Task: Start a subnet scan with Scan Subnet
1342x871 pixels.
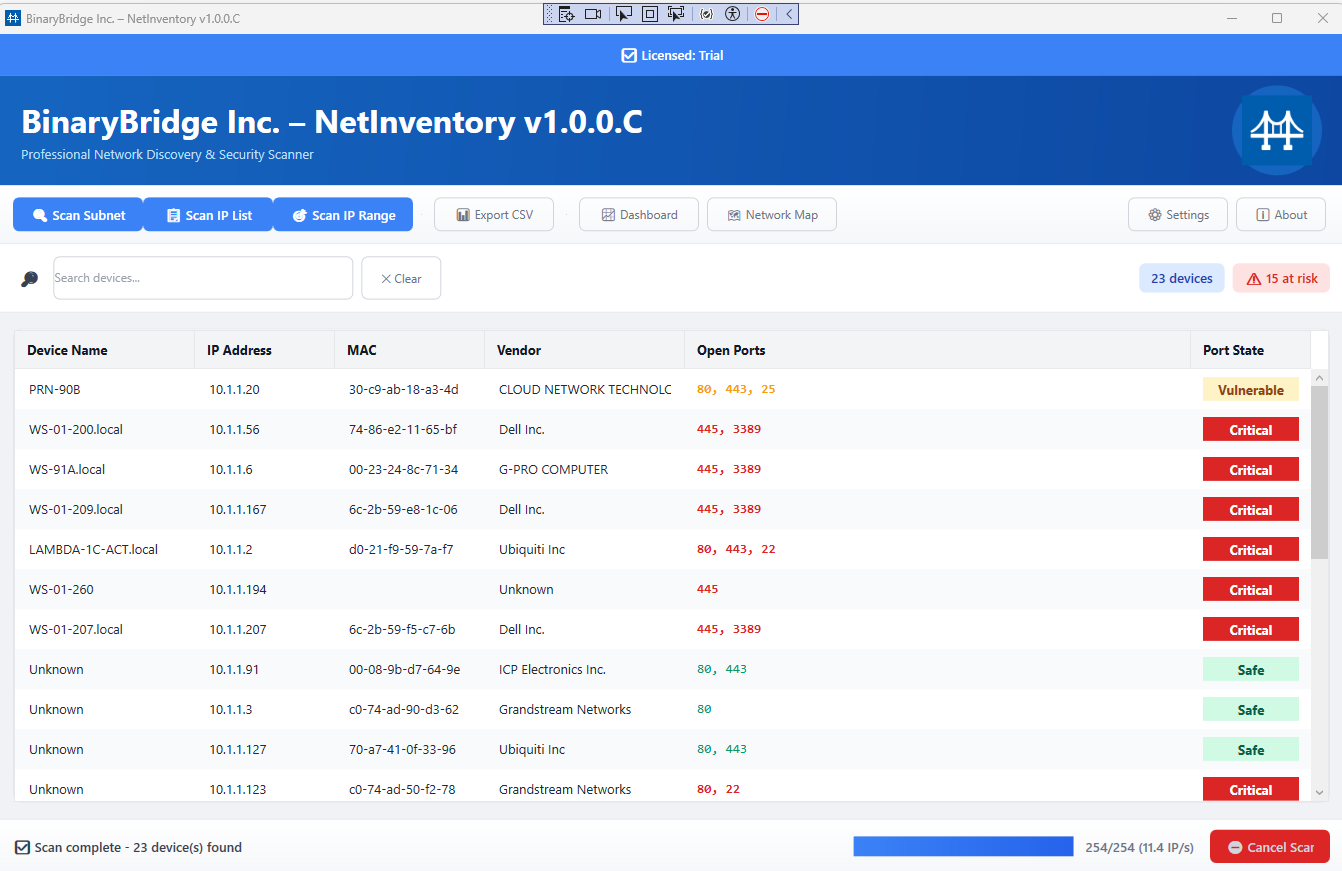Action: (78, 215)
